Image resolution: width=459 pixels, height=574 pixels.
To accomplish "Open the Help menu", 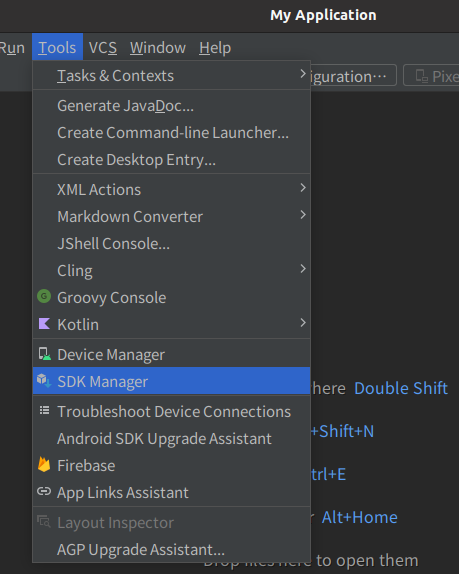I will (215, 48).
